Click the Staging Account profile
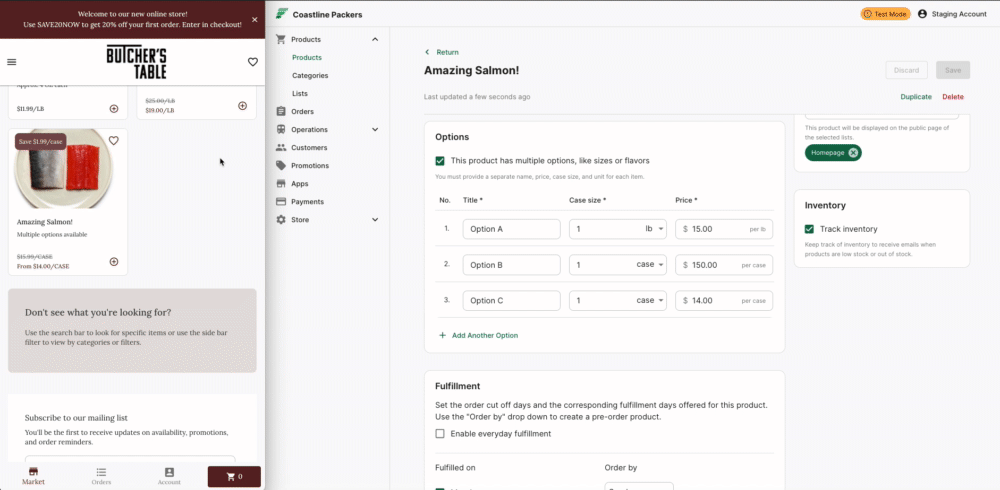 point(951,14)
